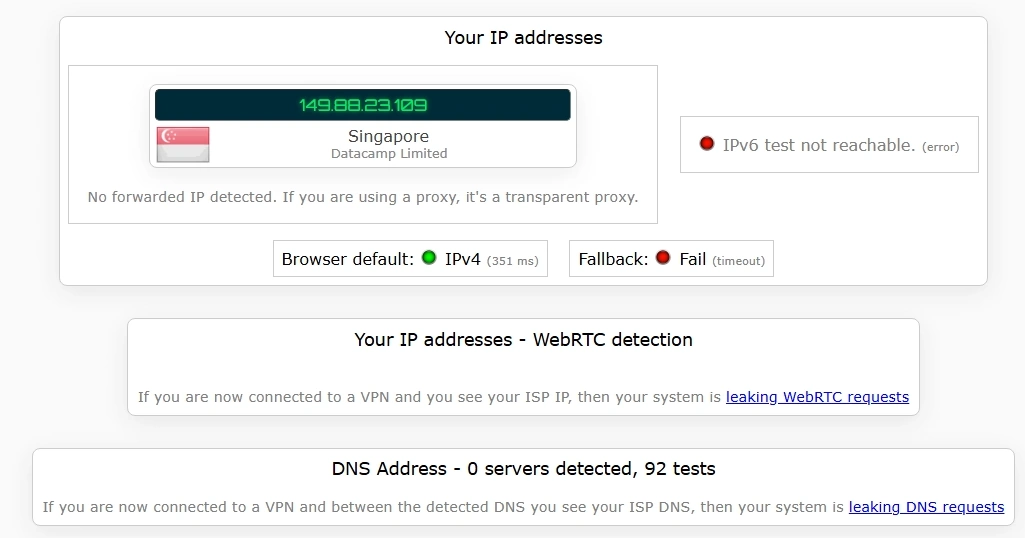Click the IPv6 test not reachable message
1025x538 pixels.
[819, 145]
